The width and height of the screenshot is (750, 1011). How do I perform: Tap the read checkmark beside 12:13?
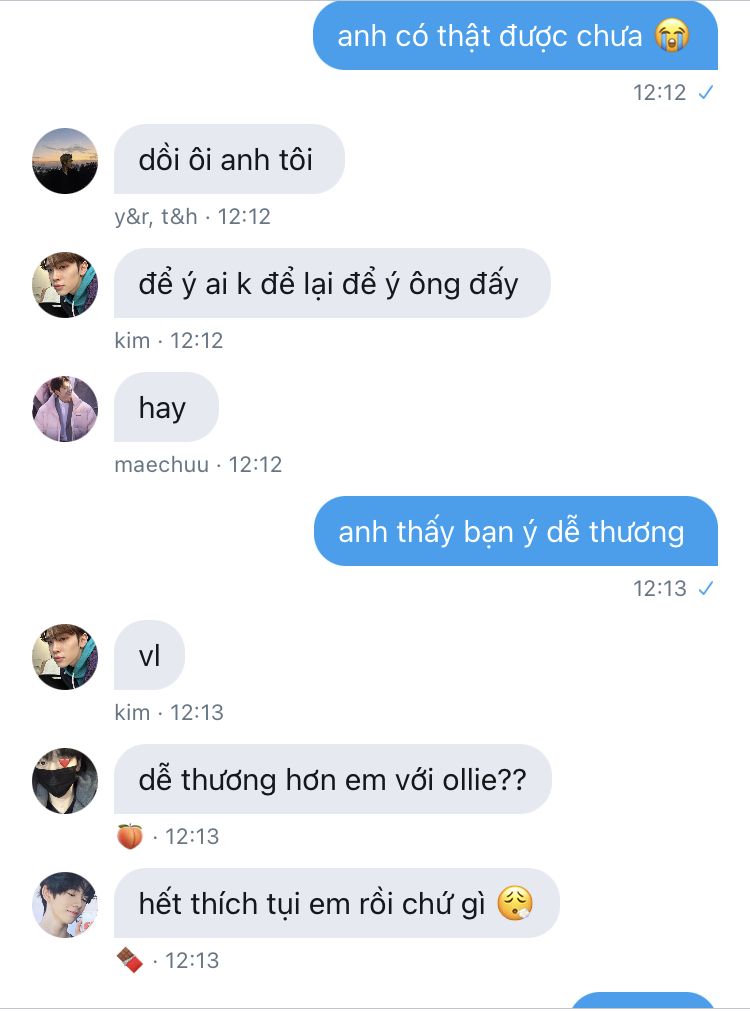coord(706,588)
